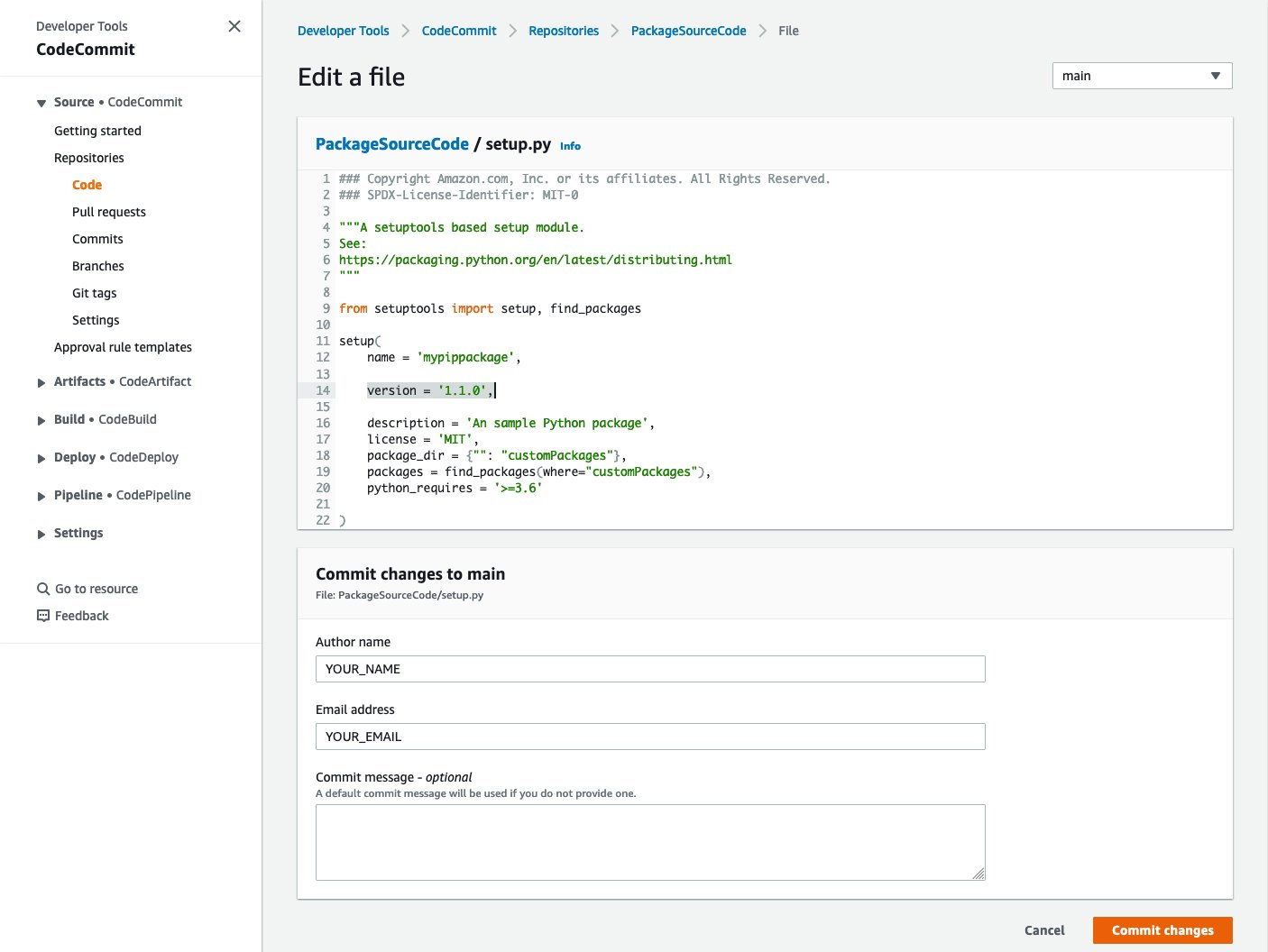Expand the Pipeline CodePipeline section
This screenshot has height=952, width=1268.
pyautogui.click(x=41, y=495)
